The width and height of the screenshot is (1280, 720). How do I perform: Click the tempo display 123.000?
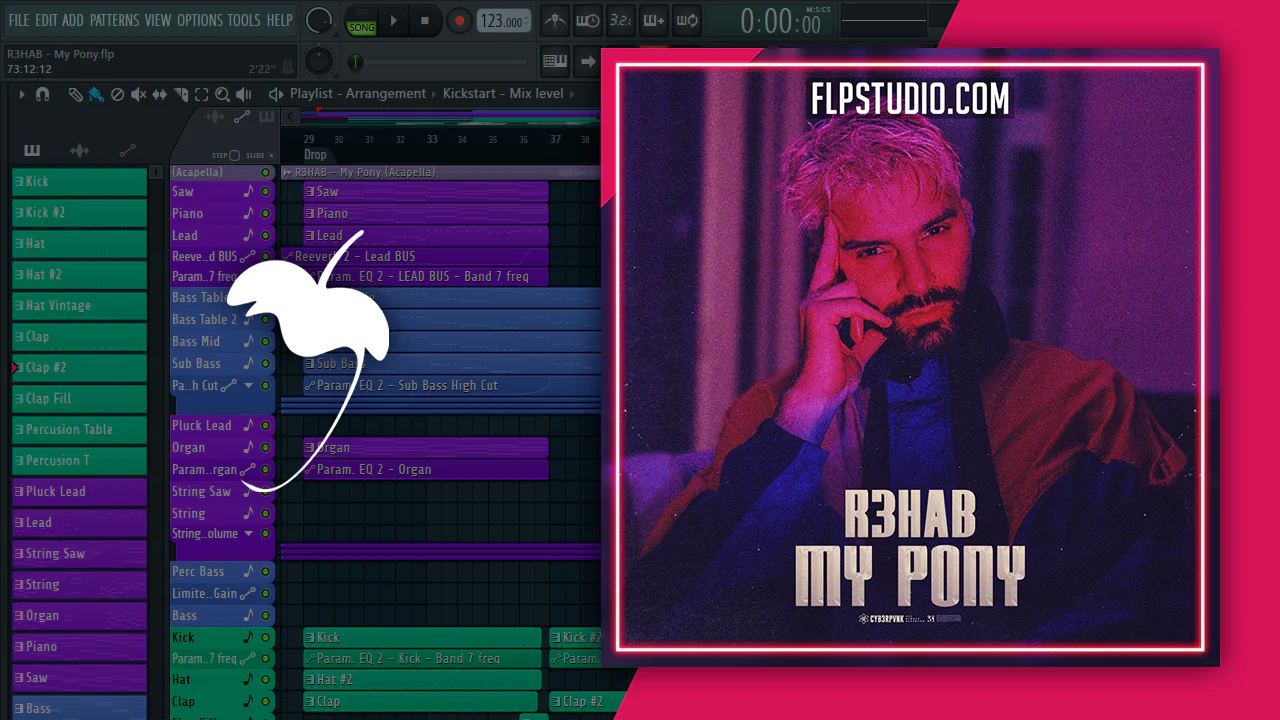tap(503, 21)
